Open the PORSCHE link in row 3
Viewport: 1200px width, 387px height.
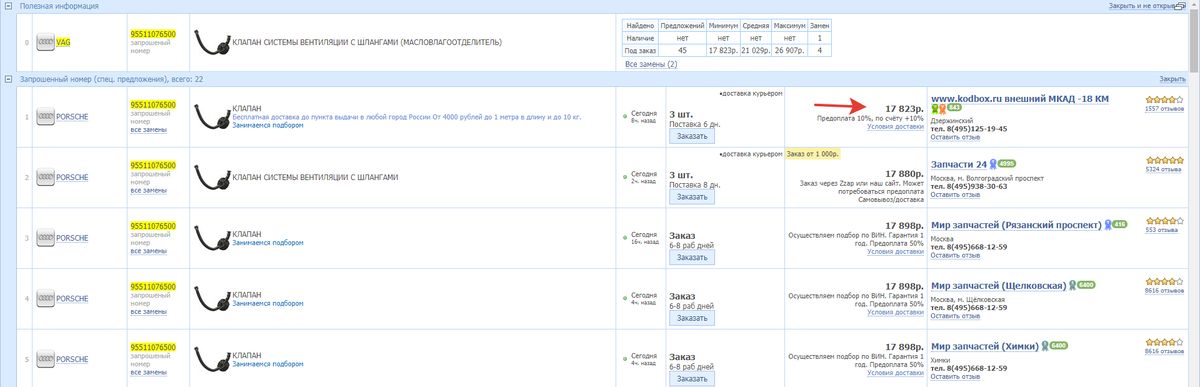(72, 238)
